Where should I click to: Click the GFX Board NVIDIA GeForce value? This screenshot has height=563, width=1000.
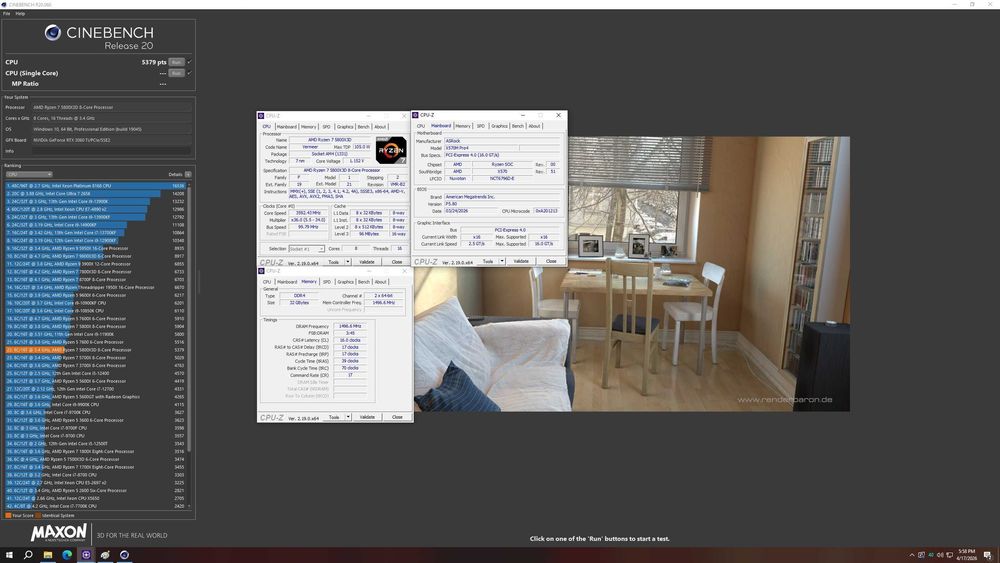point(112,140)
